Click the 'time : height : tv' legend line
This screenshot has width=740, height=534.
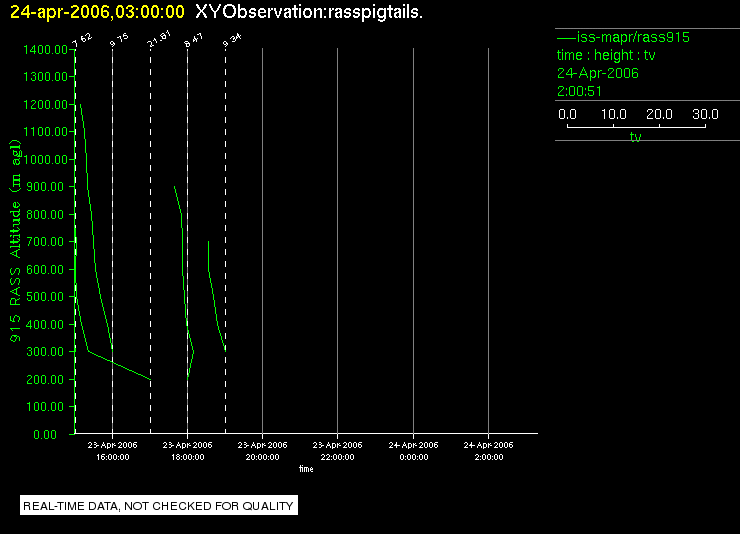coord(606,55)
